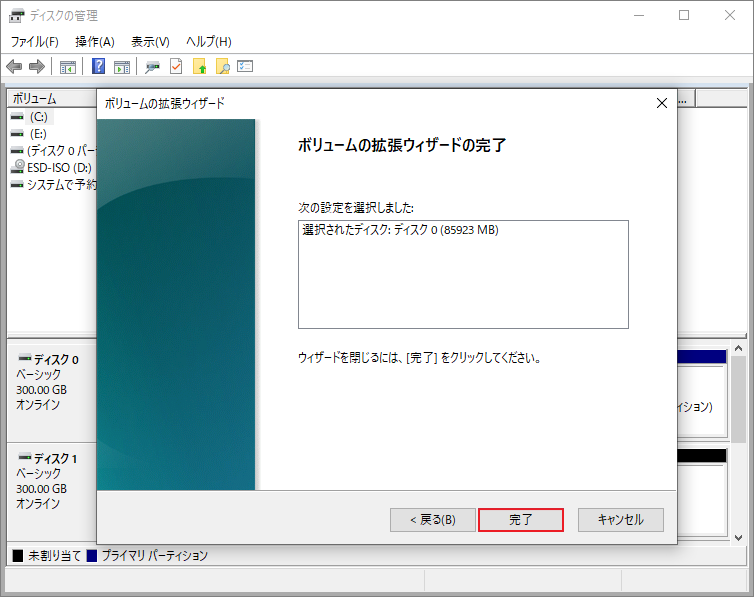The height and width of the screenshot is (597, 754).
Task: Click the scroll up arrow of disk pane
Action: (x=739, y=348)
